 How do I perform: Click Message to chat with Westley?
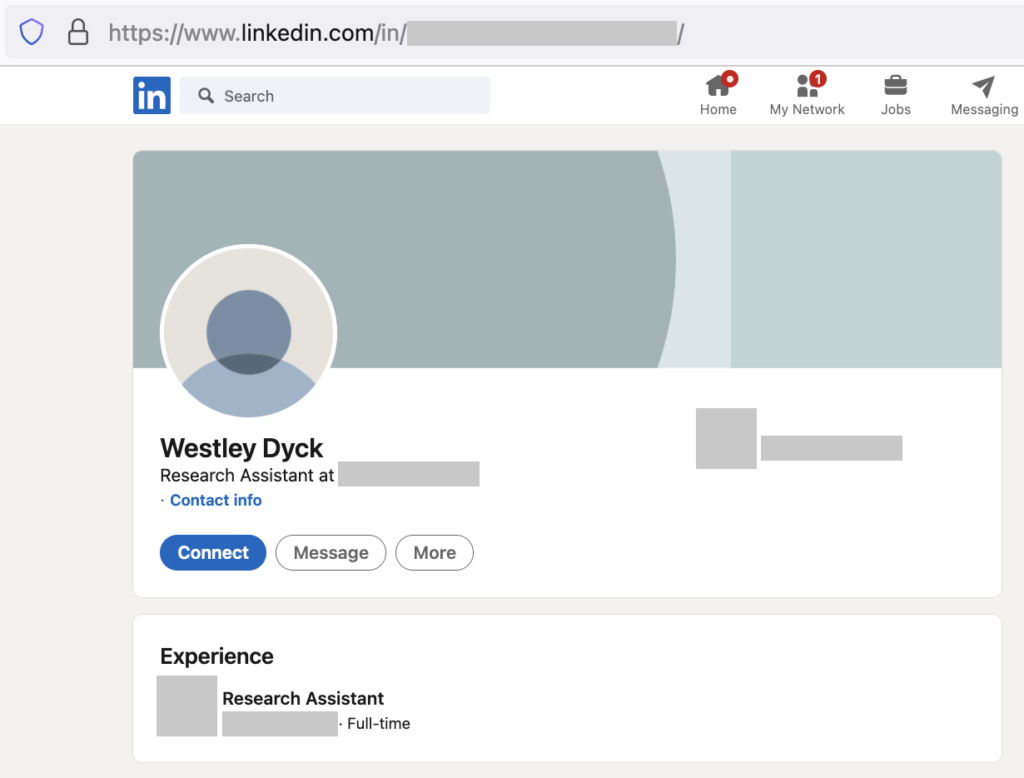tap(330, 552)
